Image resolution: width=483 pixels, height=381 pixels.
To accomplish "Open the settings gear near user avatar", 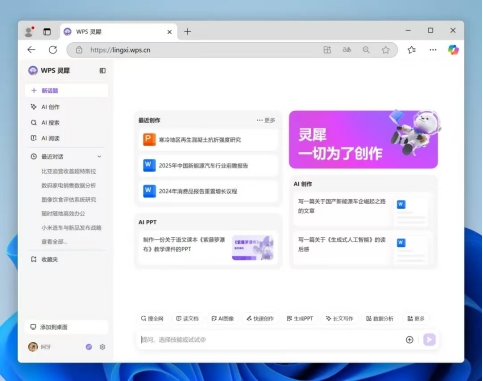I will coord(102,347).
